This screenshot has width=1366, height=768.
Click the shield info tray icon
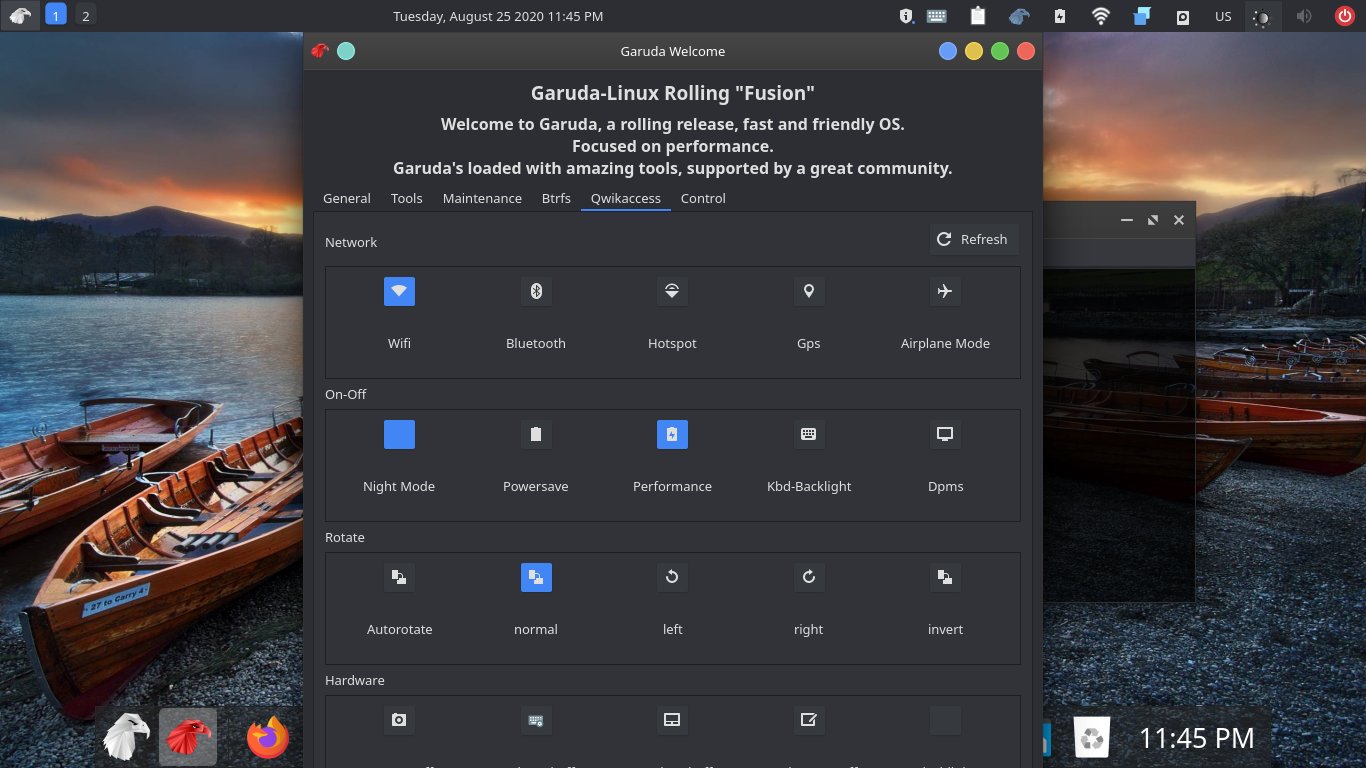coord(906,16)
